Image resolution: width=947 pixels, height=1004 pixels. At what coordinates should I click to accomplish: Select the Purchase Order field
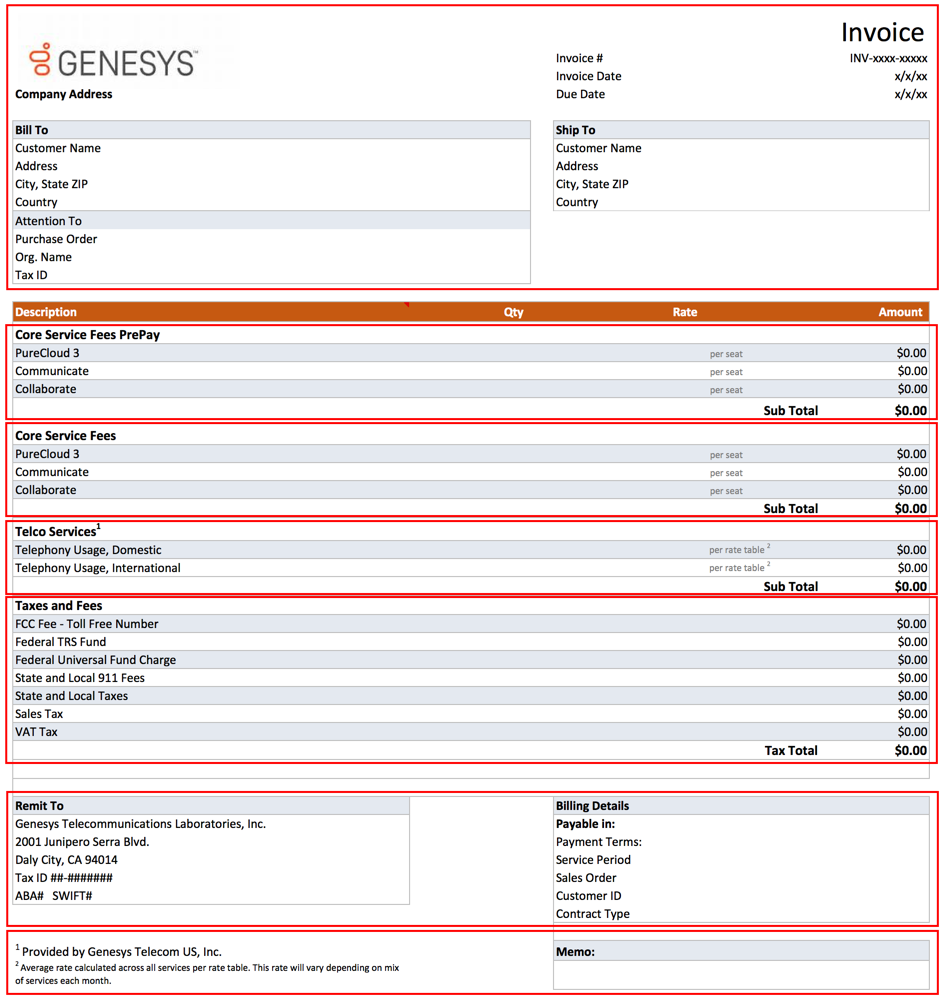point(56,239)
